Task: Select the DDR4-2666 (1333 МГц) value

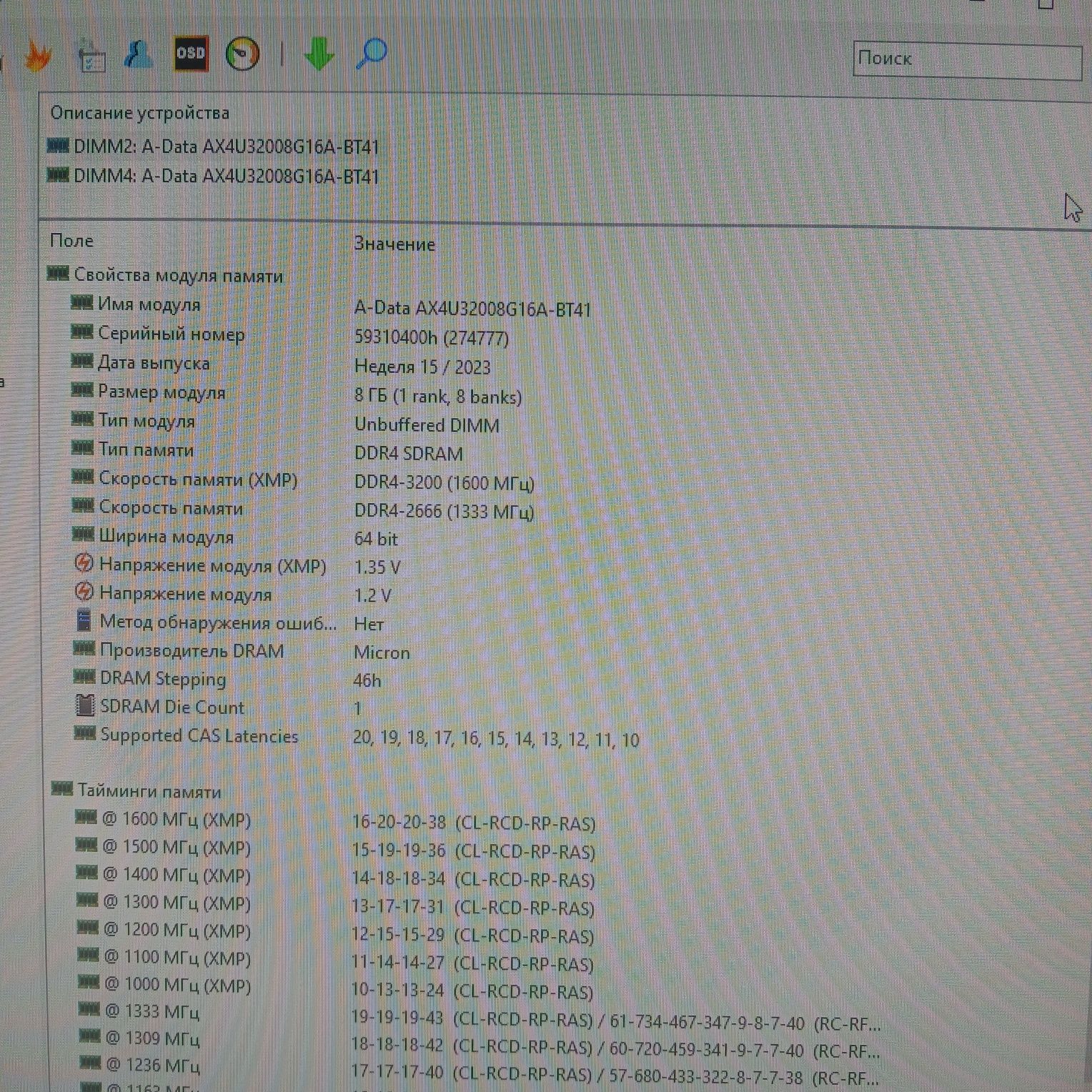Action: click(445, 512)
